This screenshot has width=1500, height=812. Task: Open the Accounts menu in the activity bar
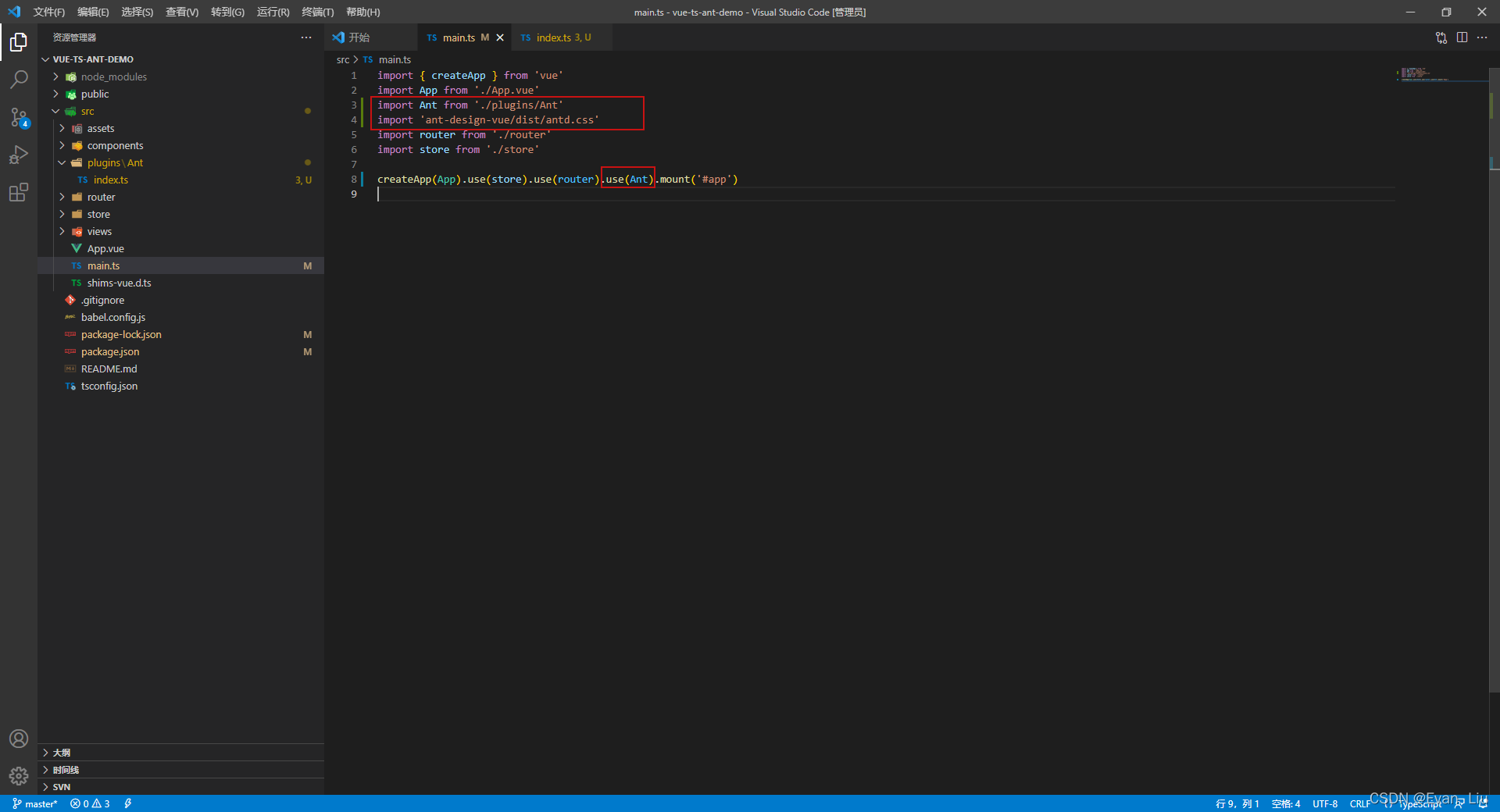[19, 739]
